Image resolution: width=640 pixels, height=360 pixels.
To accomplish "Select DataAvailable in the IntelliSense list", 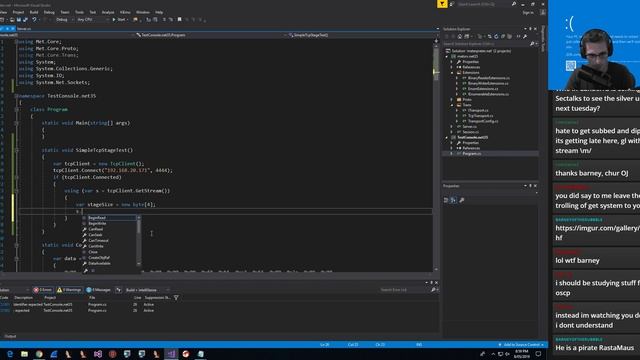I will point(109,264).
